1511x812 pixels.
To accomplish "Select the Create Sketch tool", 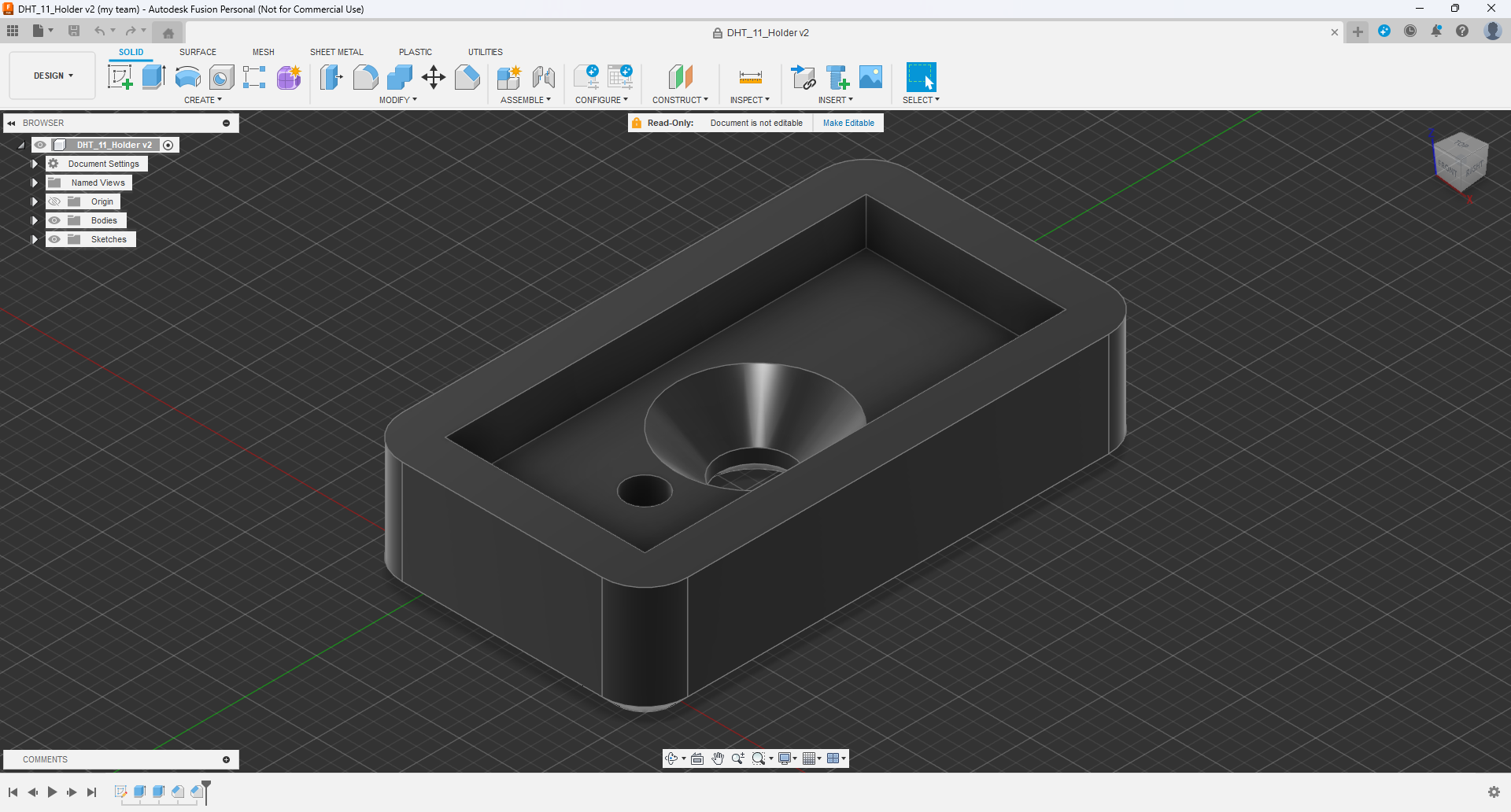I will point(120,77).
